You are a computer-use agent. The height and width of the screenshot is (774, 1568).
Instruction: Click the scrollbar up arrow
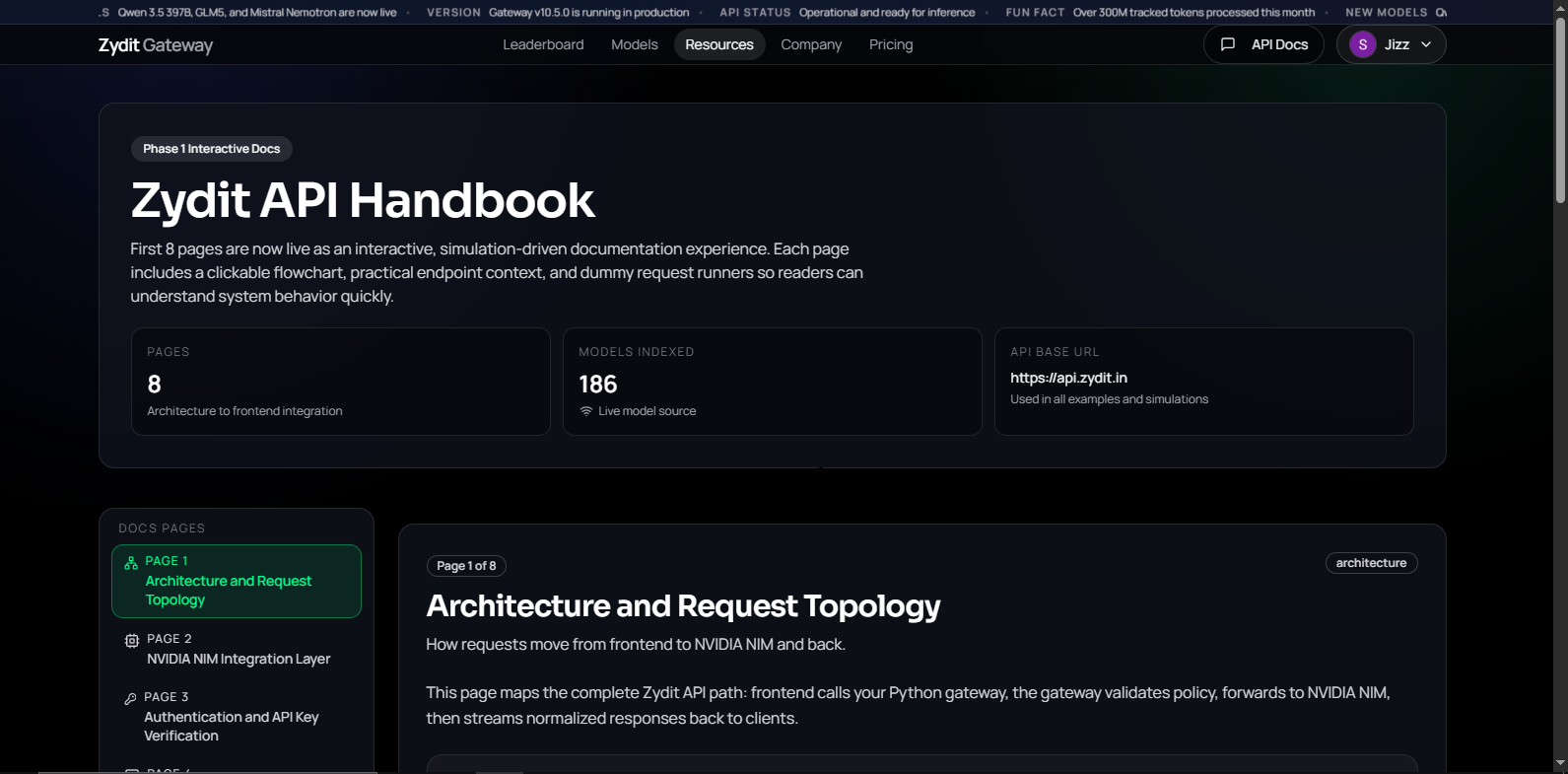[1560, 7]
